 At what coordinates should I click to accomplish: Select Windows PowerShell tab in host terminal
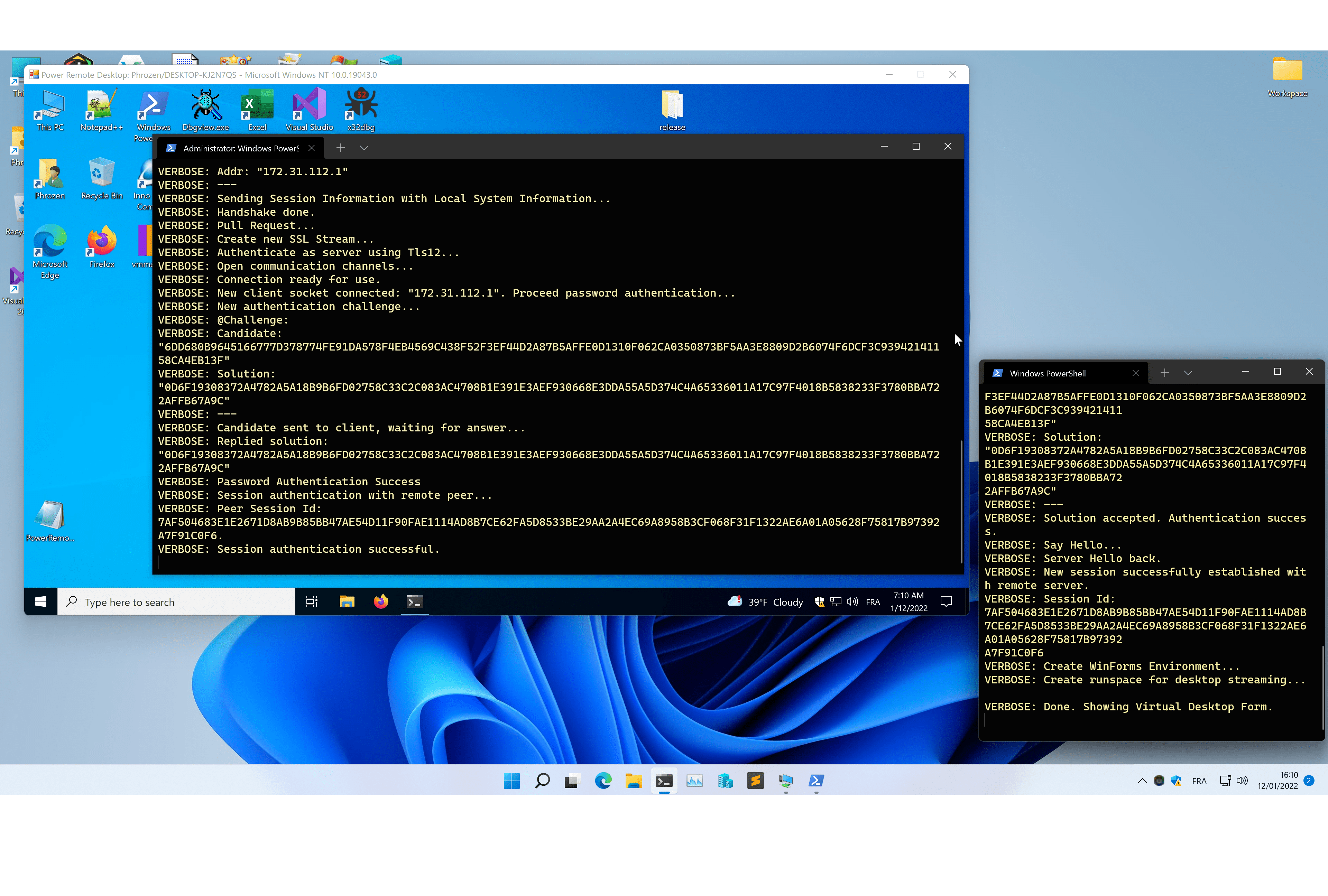[x=1065, y=373]
